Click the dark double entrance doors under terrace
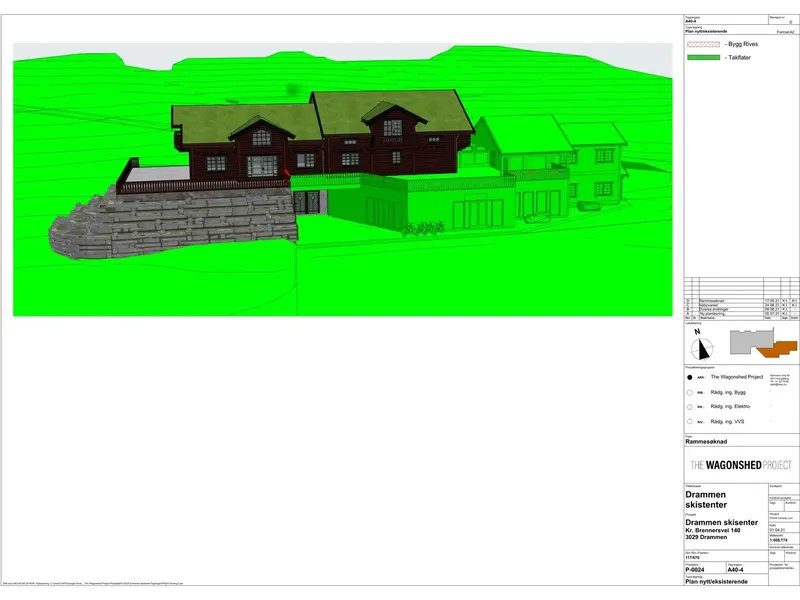 click(306, 203)
